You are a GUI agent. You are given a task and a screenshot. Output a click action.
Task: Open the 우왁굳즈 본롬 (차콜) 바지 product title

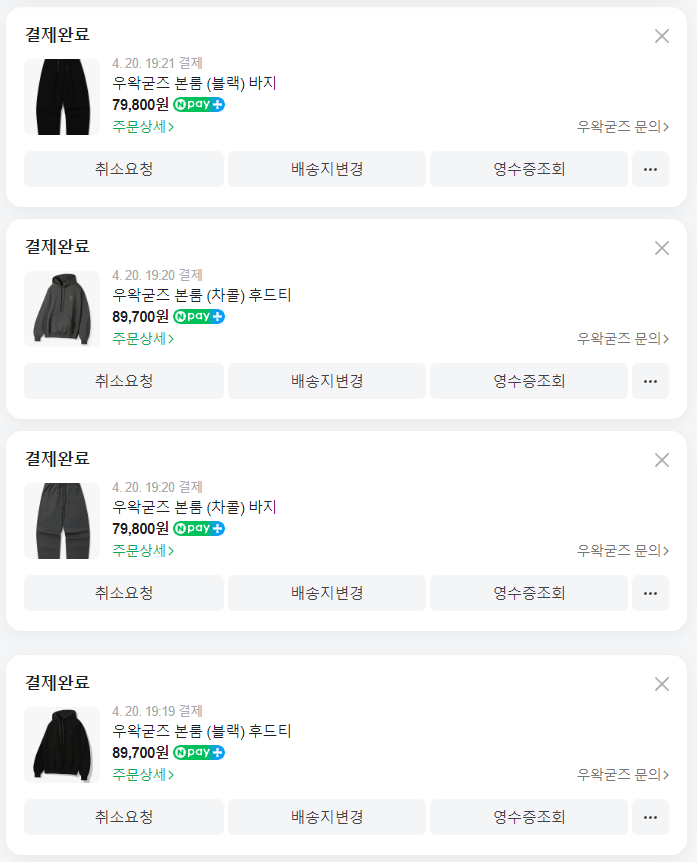pos(194,507)
